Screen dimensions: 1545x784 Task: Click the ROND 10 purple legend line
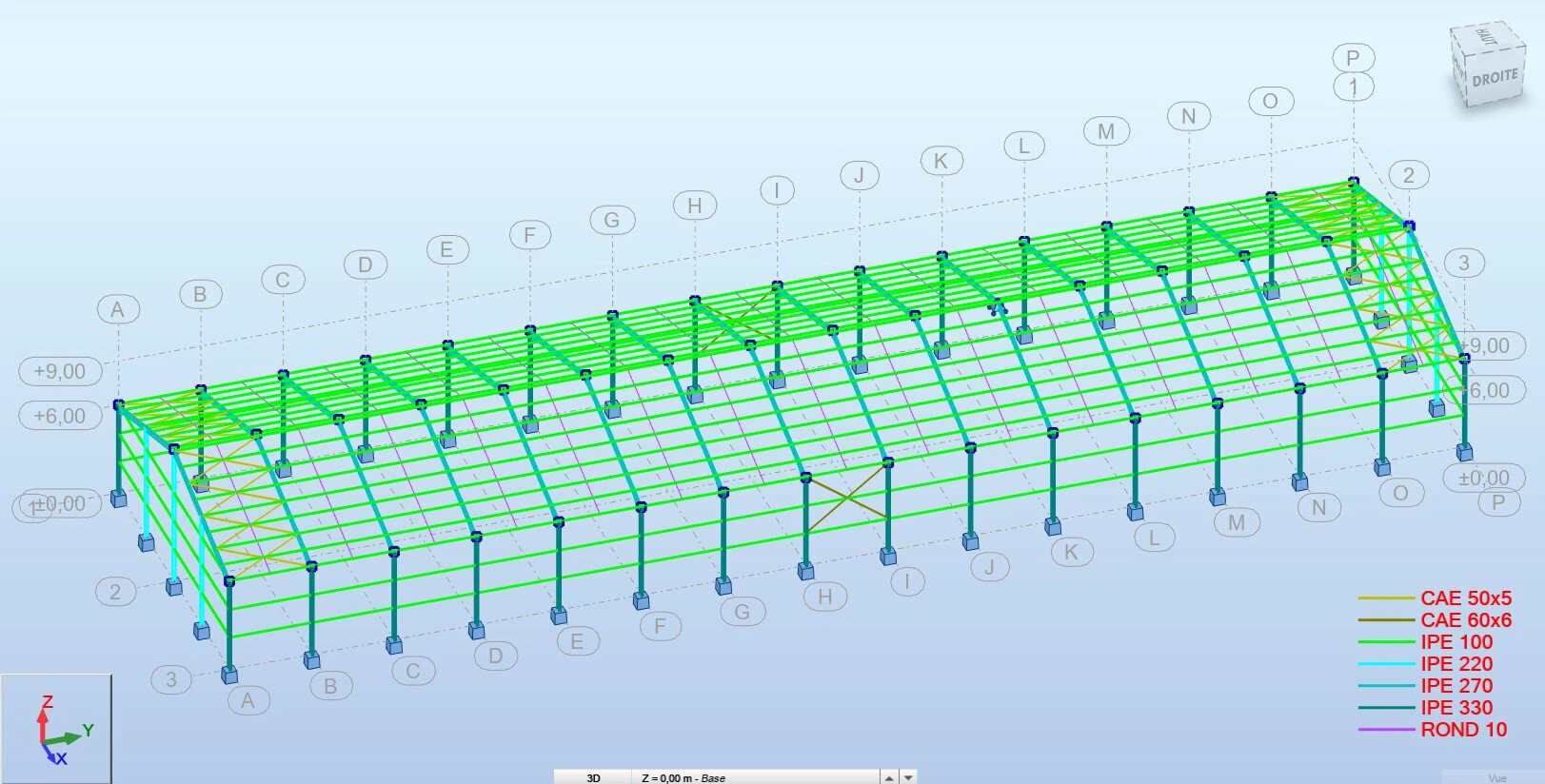[1386, 730]
